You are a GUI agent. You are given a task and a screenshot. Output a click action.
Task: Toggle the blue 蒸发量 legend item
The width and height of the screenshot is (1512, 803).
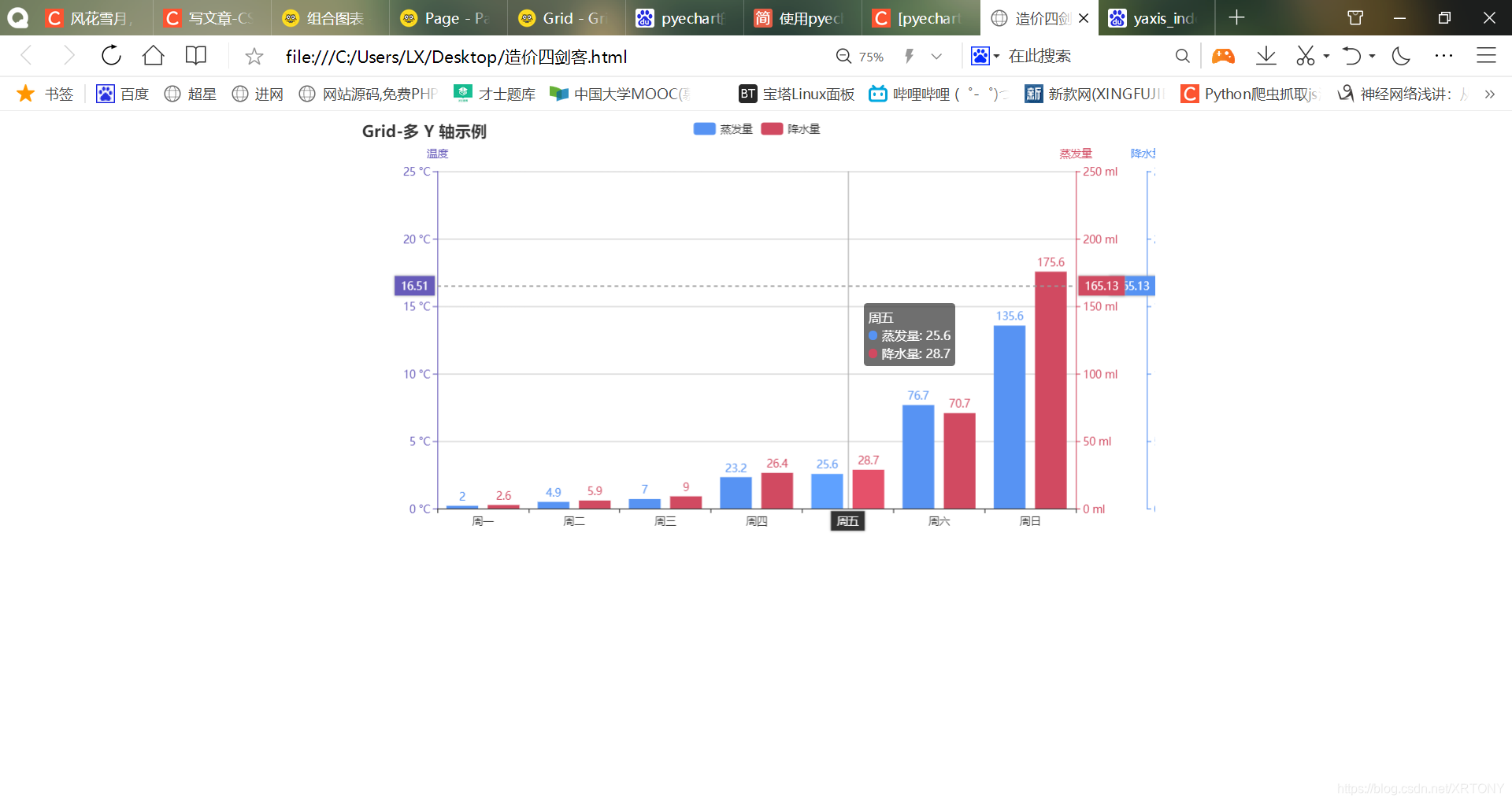pyautogui.click(x=723, y=129)
